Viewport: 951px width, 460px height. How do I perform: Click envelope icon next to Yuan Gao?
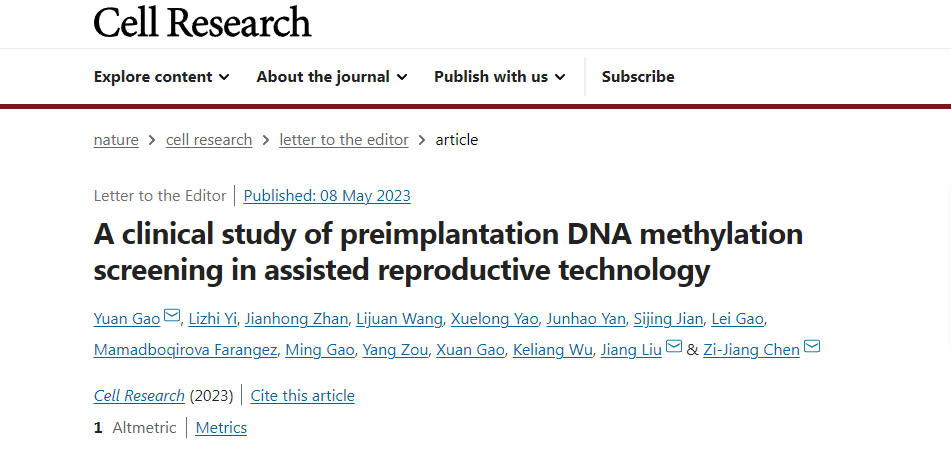[172, 317]
